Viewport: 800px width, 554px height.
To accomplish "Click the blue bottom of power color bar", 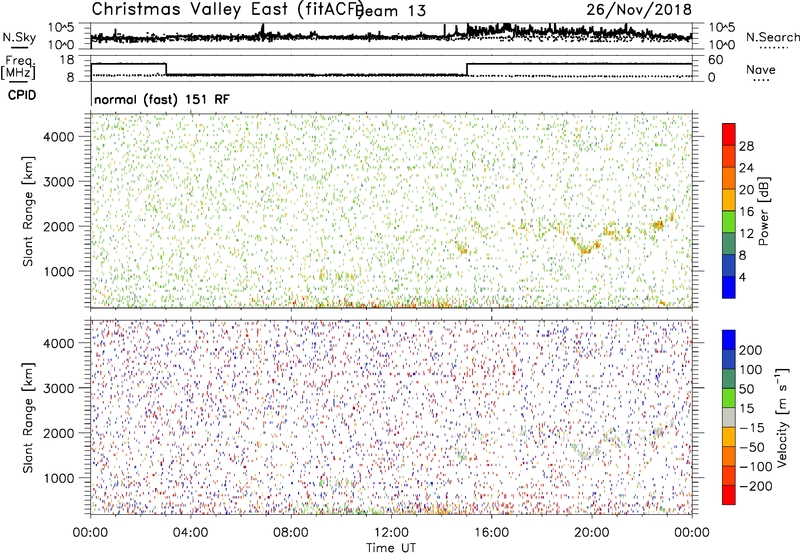I will [x=729, y=287].
